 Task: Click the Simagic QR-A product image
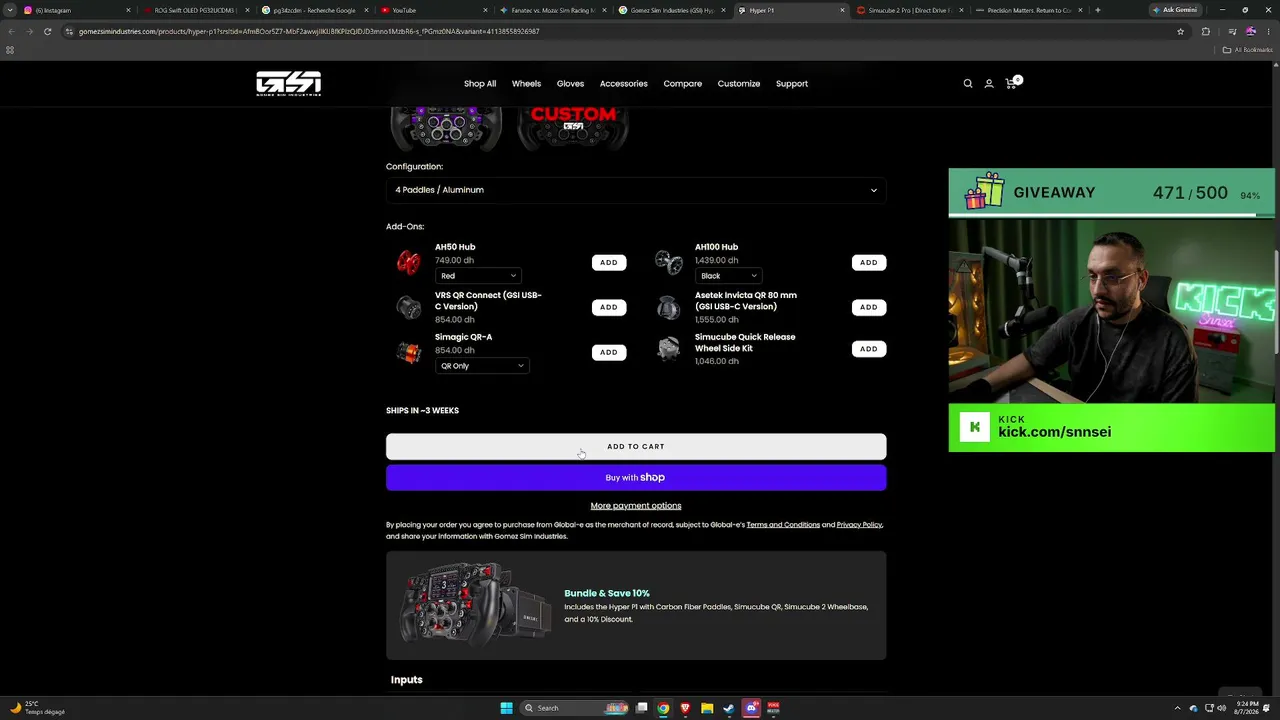click(x=408, y=351)
